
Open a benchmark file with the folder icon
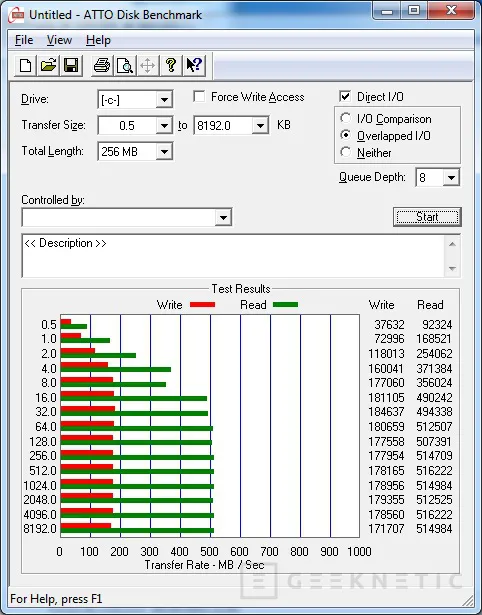[x=48, y=65]
